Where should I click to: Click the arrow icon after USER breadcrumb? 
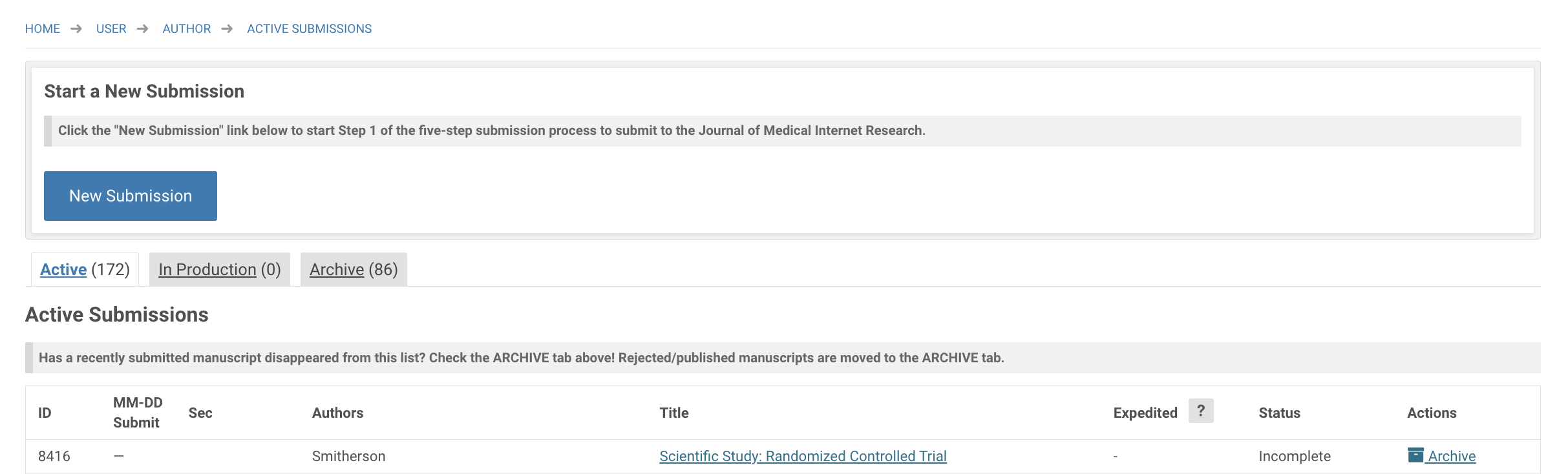tap(143, 29)
